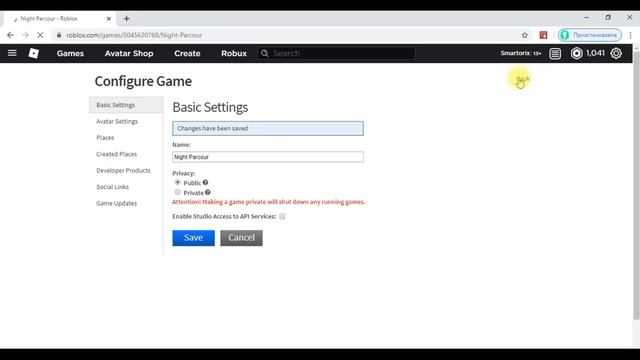Open the red browser extension icon
Viewport: 640px width, 360px height.
pos(543,35)
